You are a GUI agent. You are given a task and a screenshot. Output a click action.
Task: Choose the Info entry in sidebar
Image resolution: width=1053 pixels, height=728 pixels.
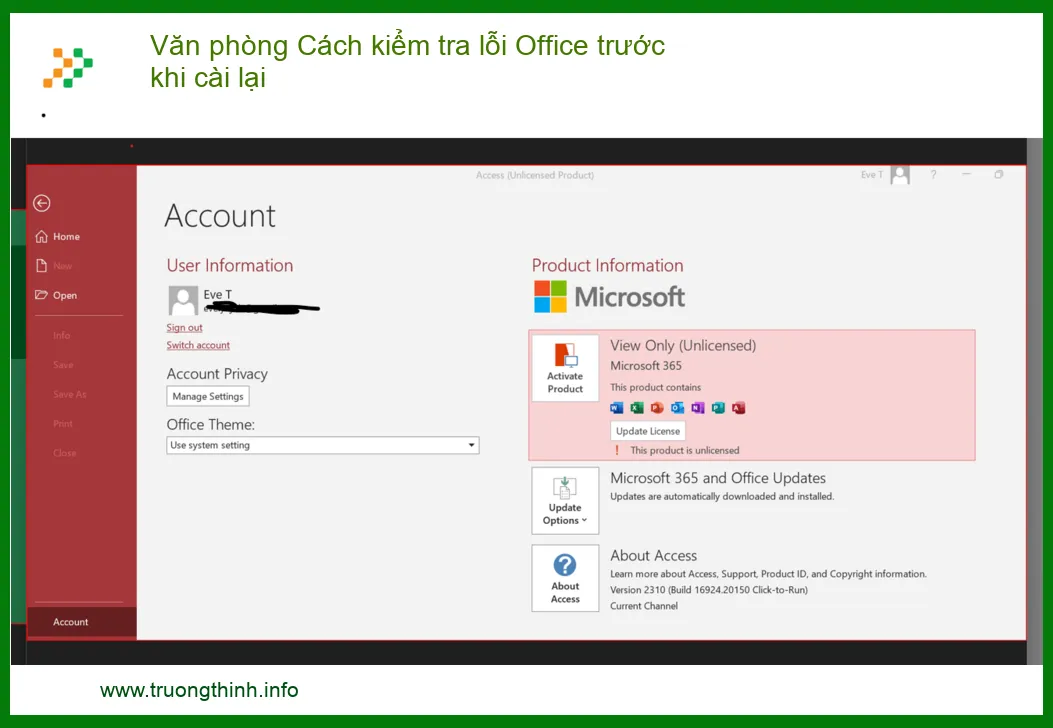click(x=61, y=335)
